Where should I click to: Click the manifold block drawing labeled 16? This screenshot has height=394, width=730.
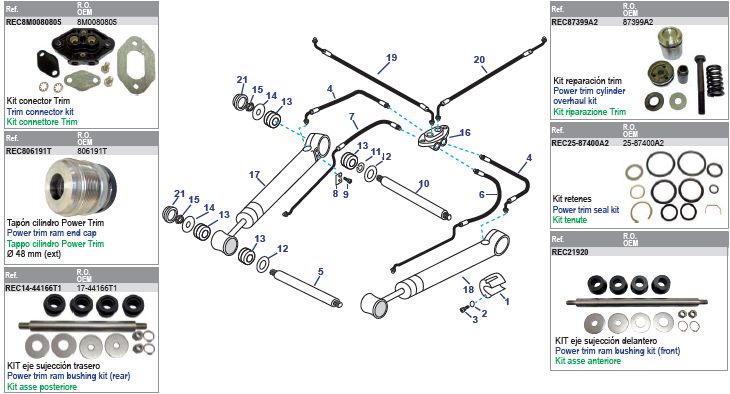tap(433, 137)
